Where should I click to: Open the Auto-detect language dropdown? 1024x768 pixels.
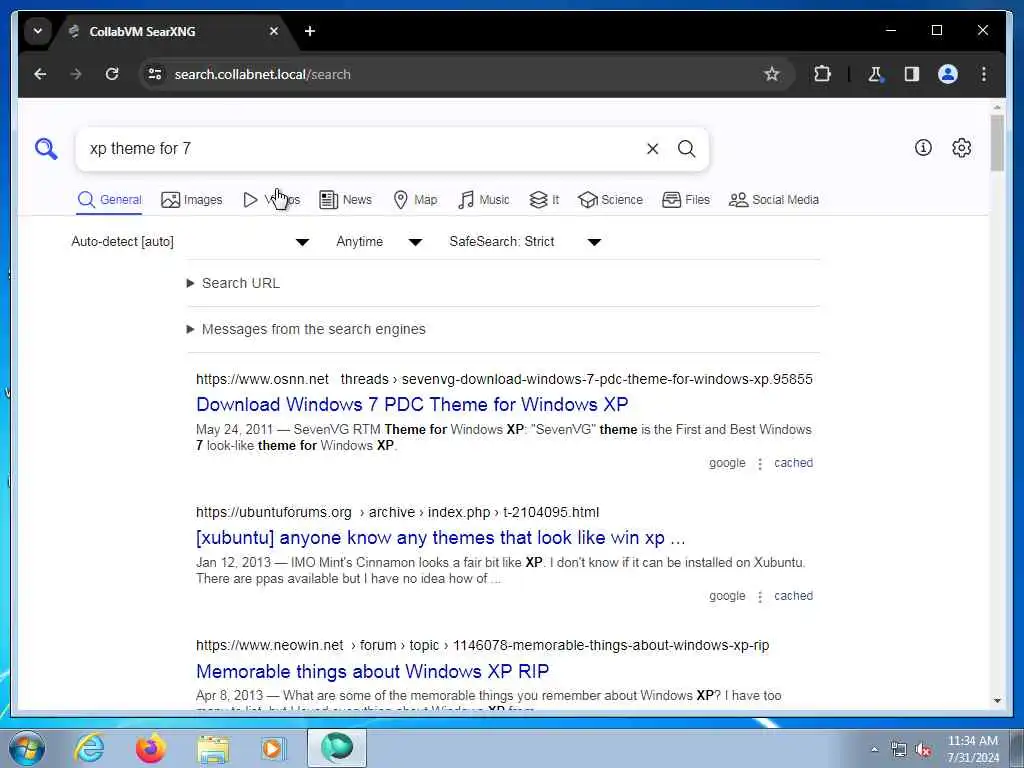189,242
